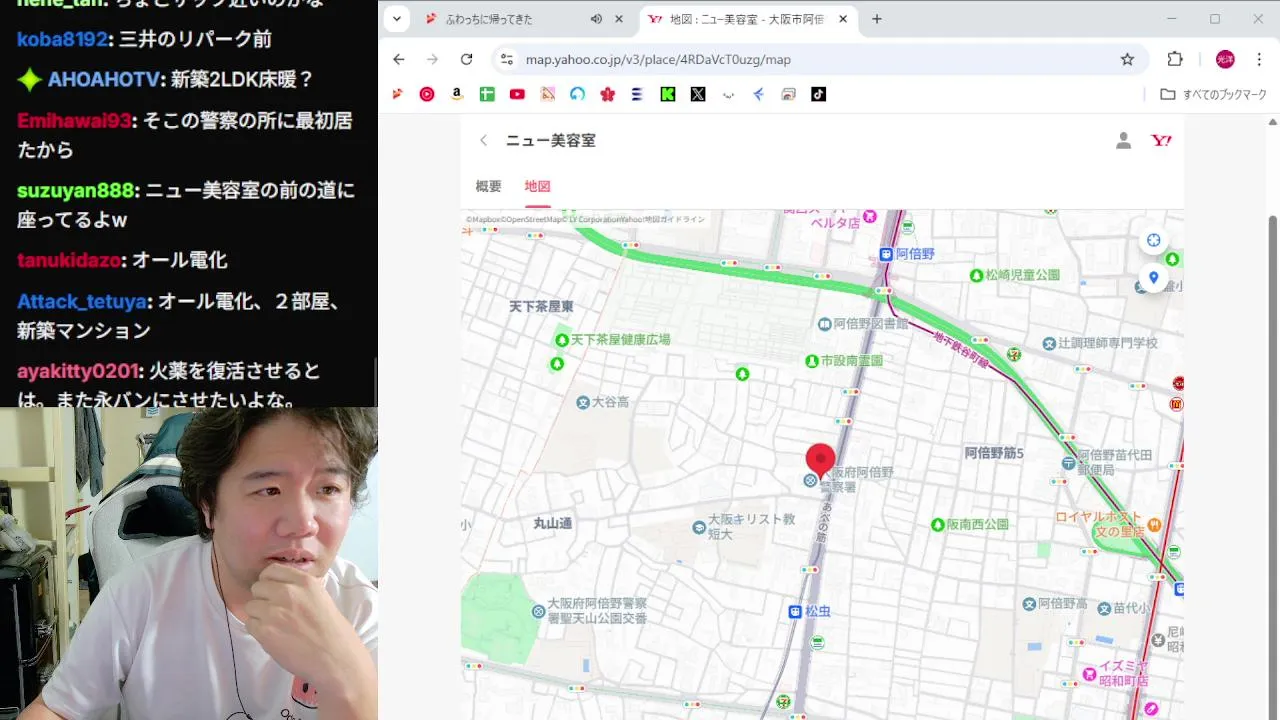Click 天下茶屋健康広場 on the map
Viewport: 1280px width, 720px height.
click(620, 340)
